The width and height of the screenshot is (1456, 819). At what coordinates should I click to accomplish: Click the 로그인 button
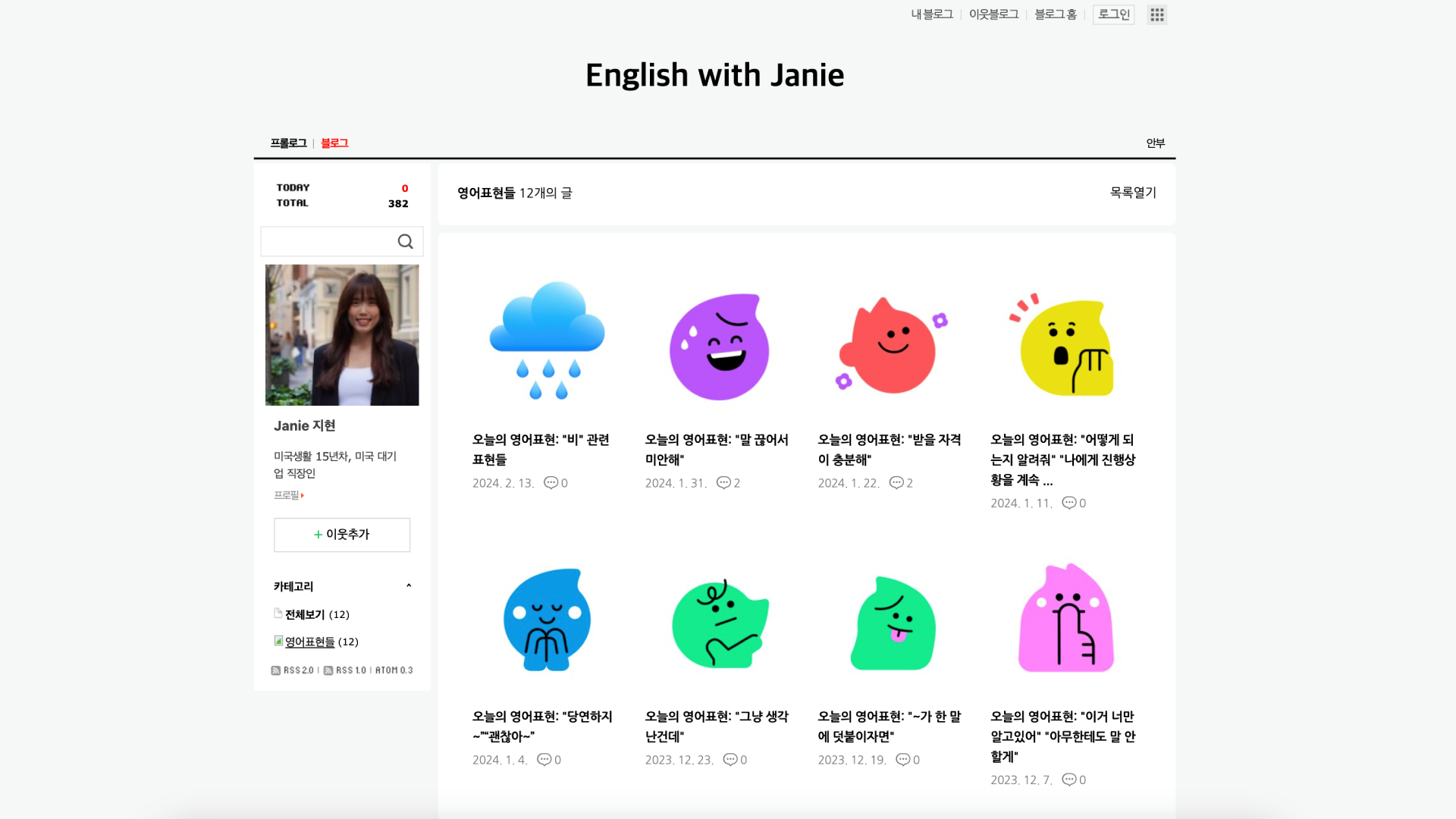coord(1113,14)
